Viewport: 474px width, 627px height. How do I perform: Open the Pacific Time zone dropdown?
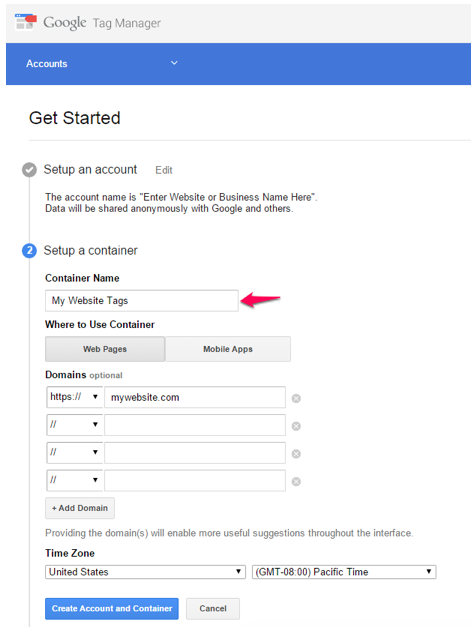pos(344,572)
